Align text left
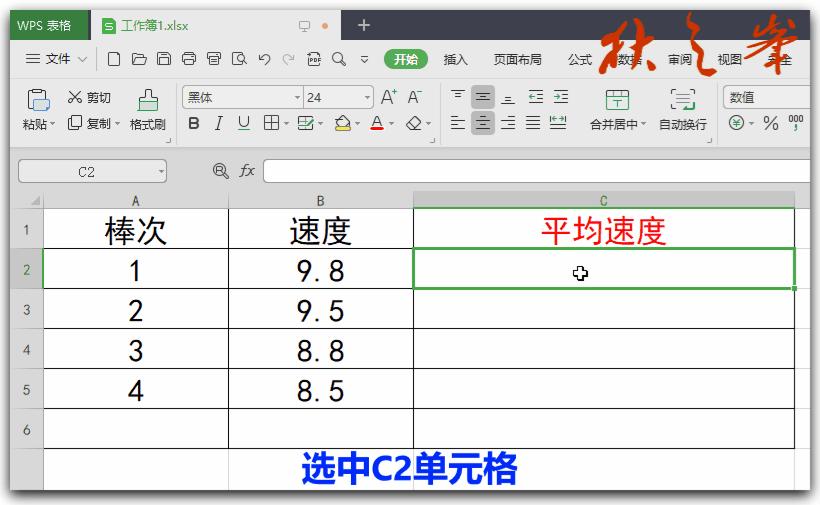This screenshot has height=505, width=820. tap(458, 123)
